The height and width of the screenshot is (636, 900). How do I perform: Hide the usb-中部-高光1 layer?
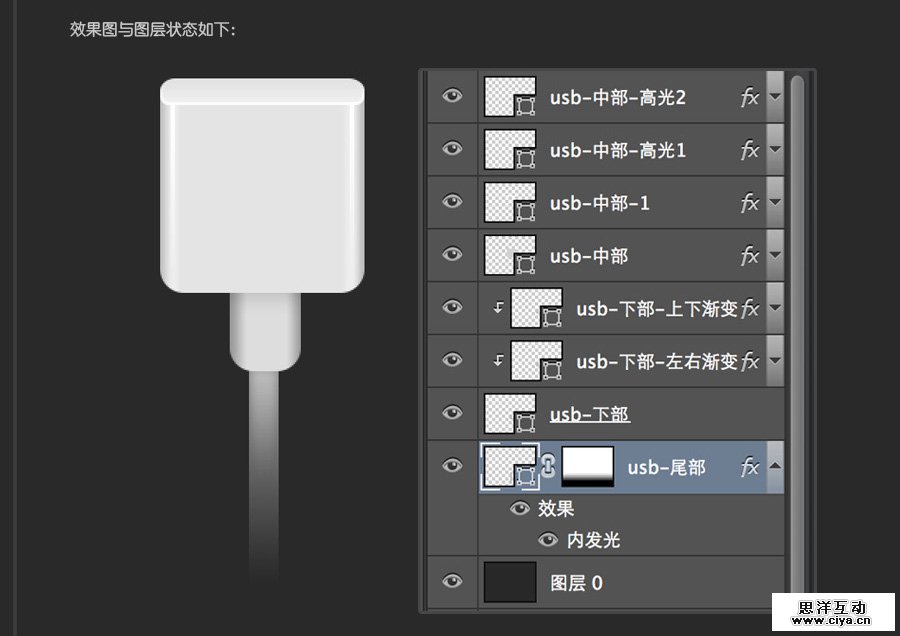coord(452,150)
